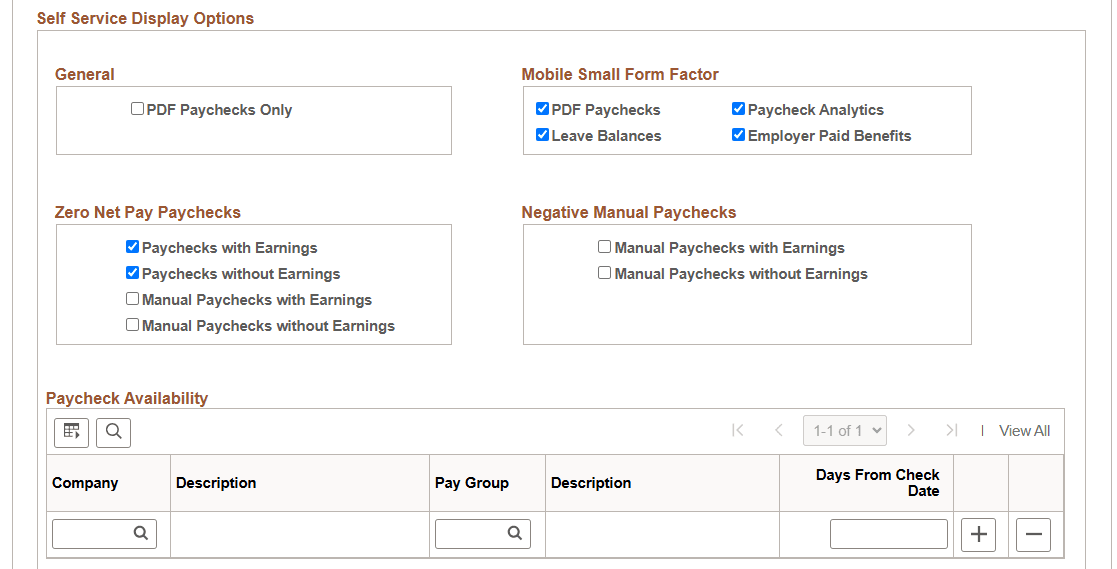This screenshot has height=569, width=1117.
Task: Enable PDF Paychecks Only checkbox
Action: (137, 109)
